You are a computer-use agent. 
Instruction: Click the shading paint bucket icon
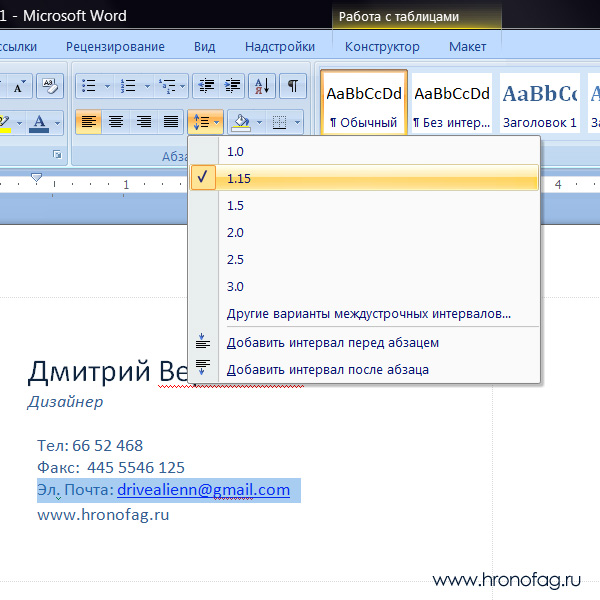point(241,122)
